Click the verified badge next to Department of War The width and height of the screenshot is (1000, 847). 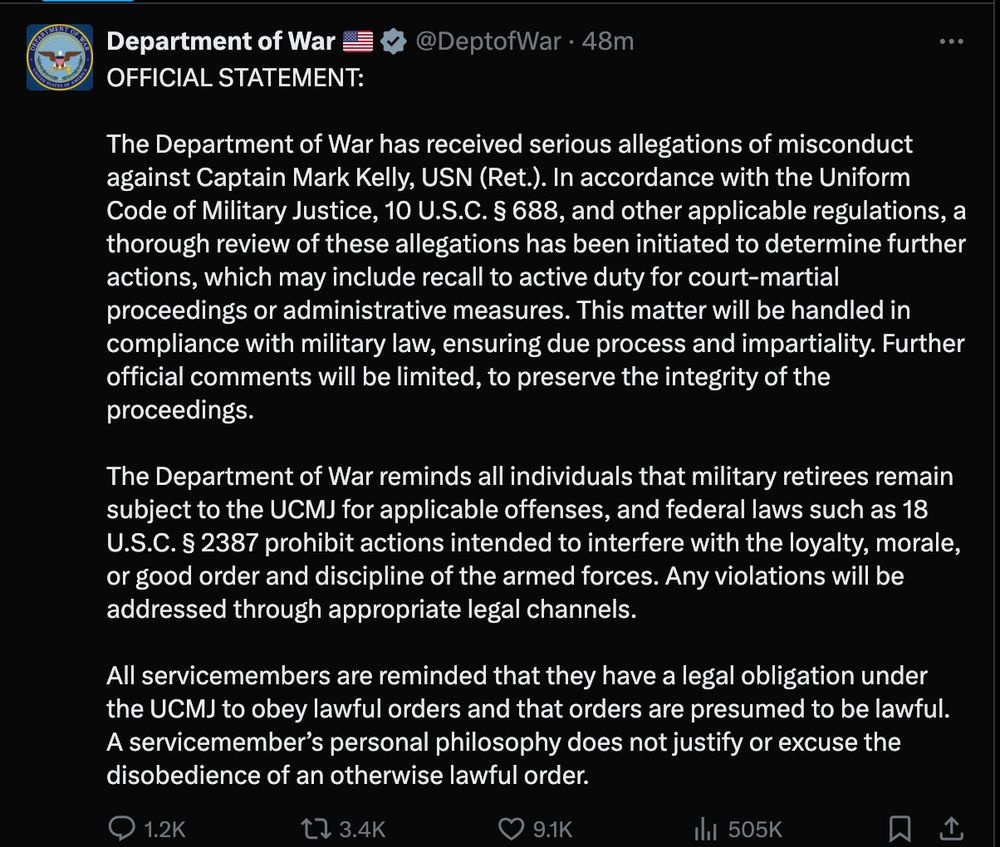click(x=393, y=41)
